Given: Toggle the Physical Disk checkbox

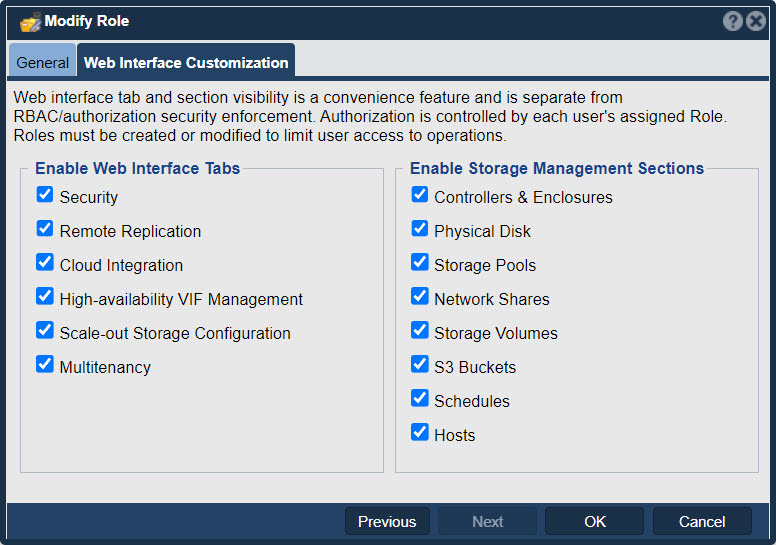Looking at the screenshot, I should tap(420, 229).
